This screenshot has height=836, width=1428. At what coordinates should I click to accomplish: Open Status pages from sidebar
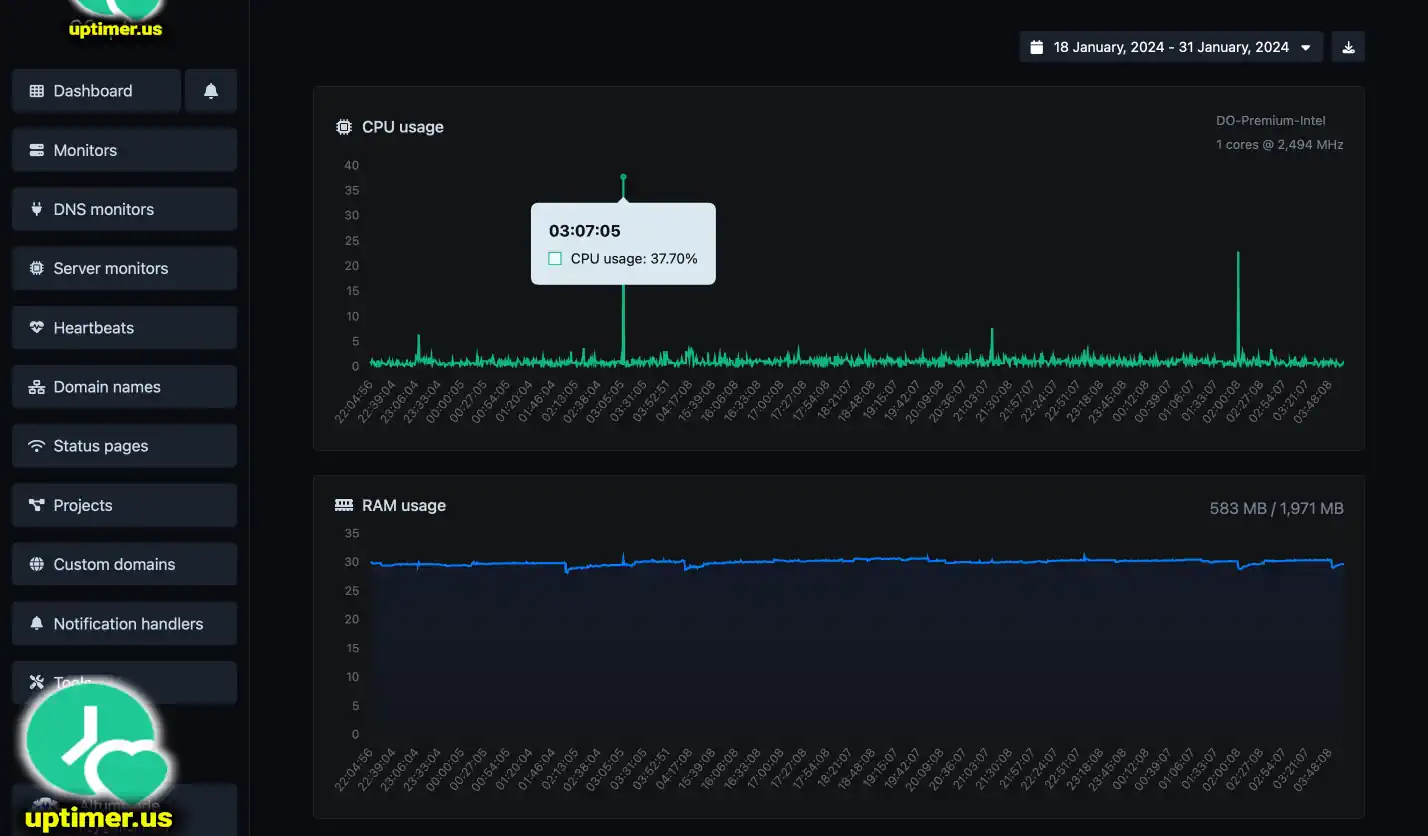point(124,446)
